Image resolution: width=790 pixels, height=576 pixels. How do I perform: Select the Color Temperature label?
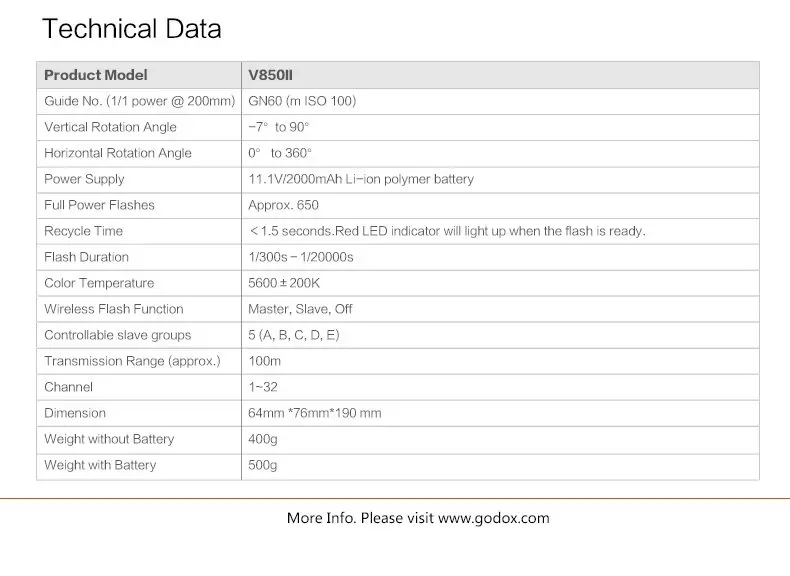99,283
